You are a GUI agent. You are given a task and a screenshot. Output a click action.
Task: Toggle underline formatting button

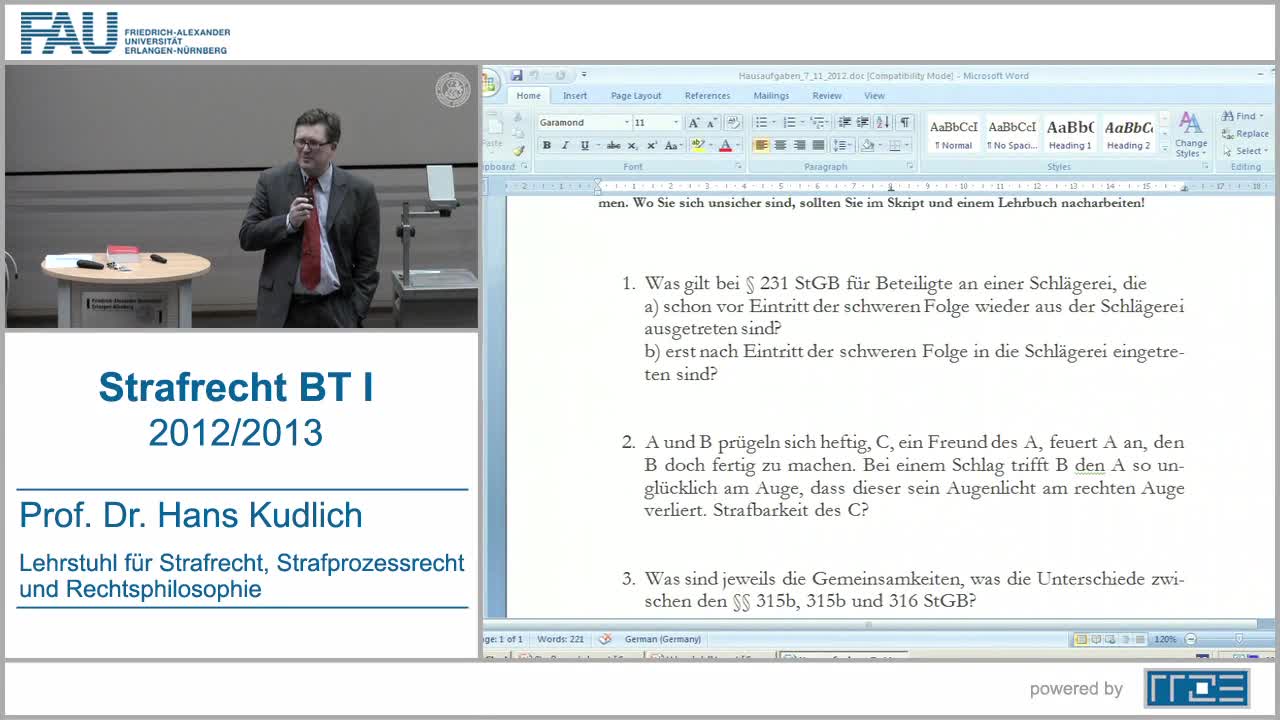(x=585, y=146)
